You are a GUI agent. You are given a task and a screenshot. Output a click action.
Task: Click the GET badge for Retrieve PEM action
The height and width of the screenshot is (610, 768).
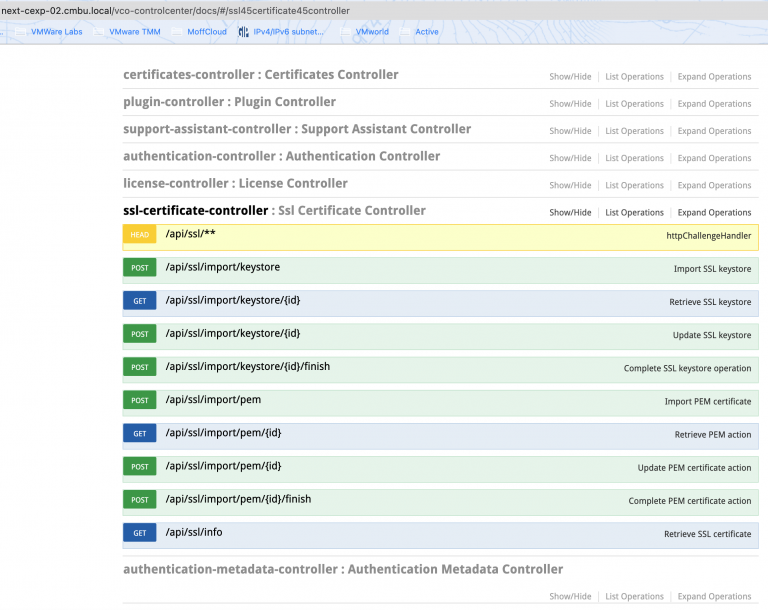[x=139, y=434]
